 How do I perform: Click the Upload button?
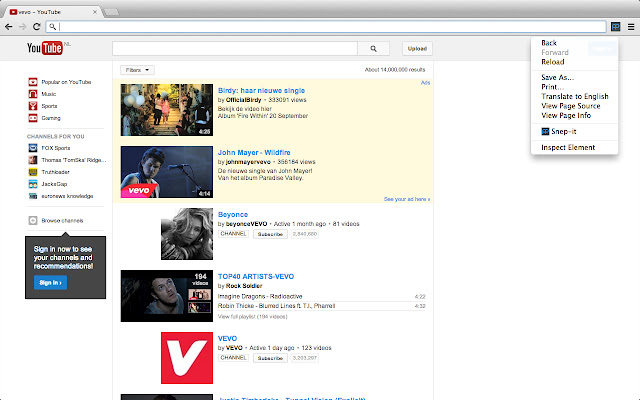418,48
